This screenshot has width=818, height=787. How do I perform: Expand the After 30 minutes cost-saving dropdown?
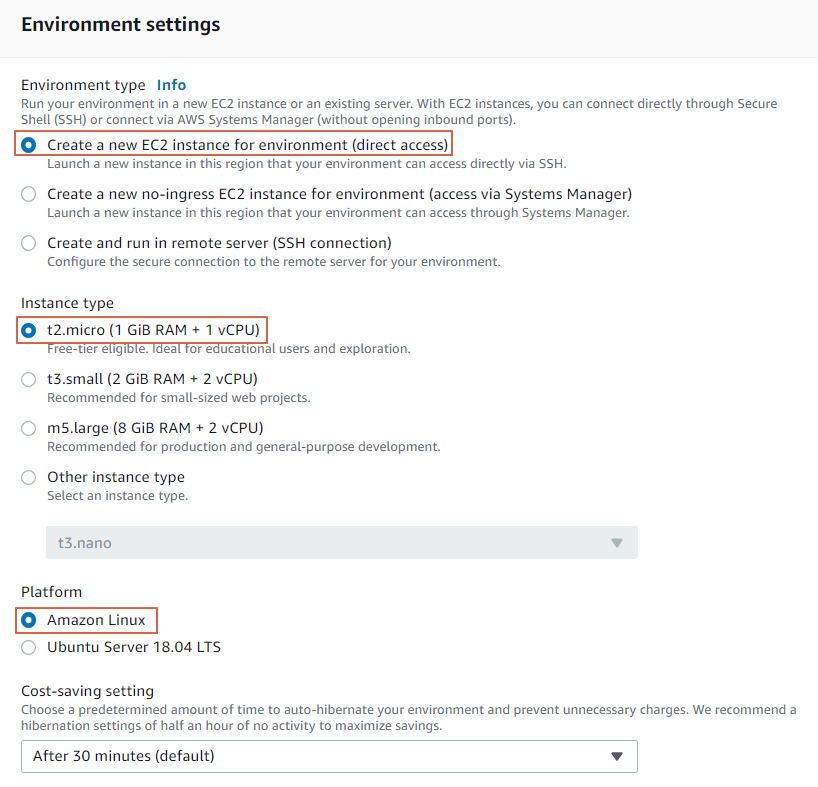click(x=329, y=756)
